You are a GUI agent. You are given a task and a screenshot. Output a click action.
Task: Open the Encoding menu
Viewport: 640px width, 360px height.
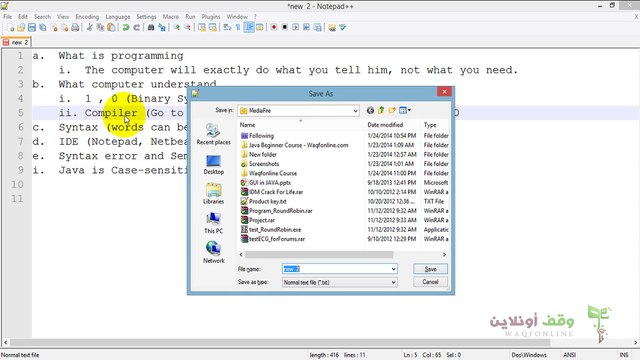[x=87, y=17]
